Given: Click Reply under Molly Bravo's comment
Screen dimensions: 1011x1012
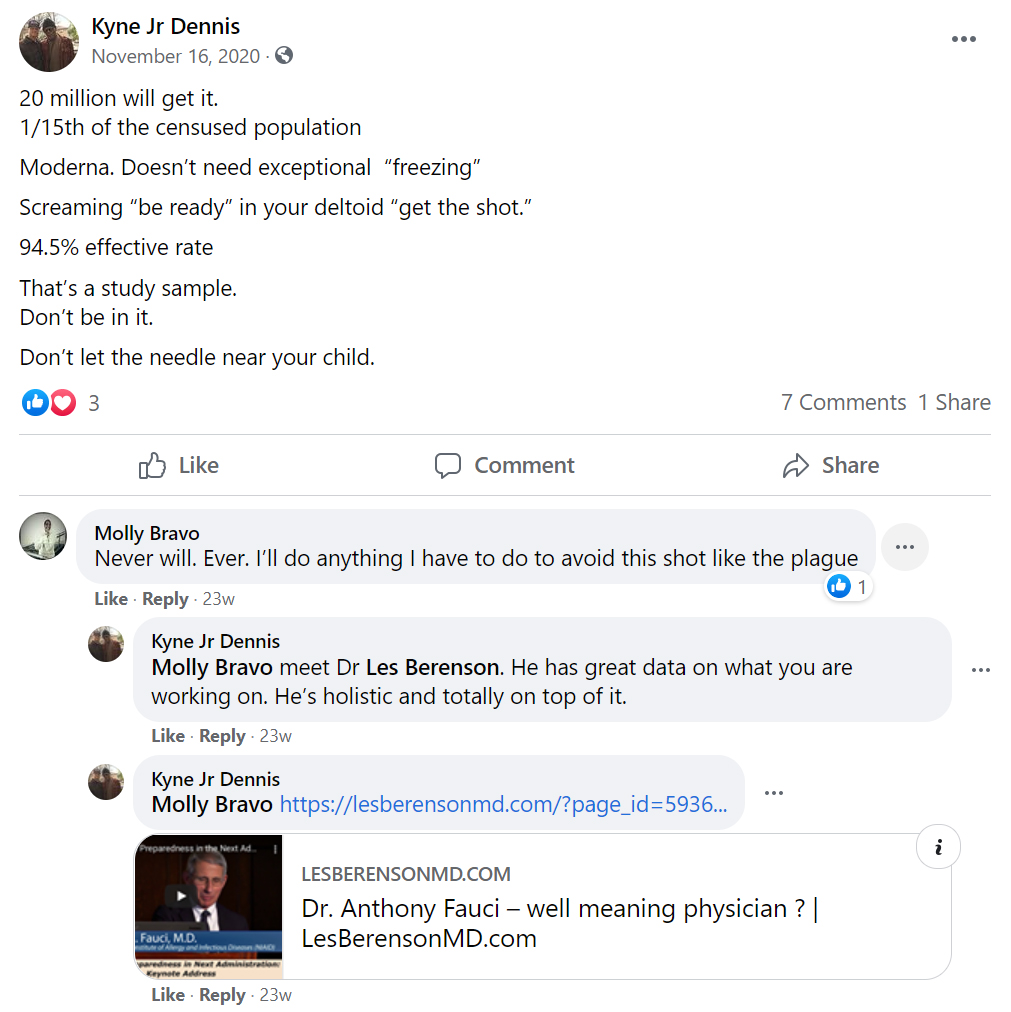Looking at the screenshot, I should pyautogui.click(x=165, y=599).
